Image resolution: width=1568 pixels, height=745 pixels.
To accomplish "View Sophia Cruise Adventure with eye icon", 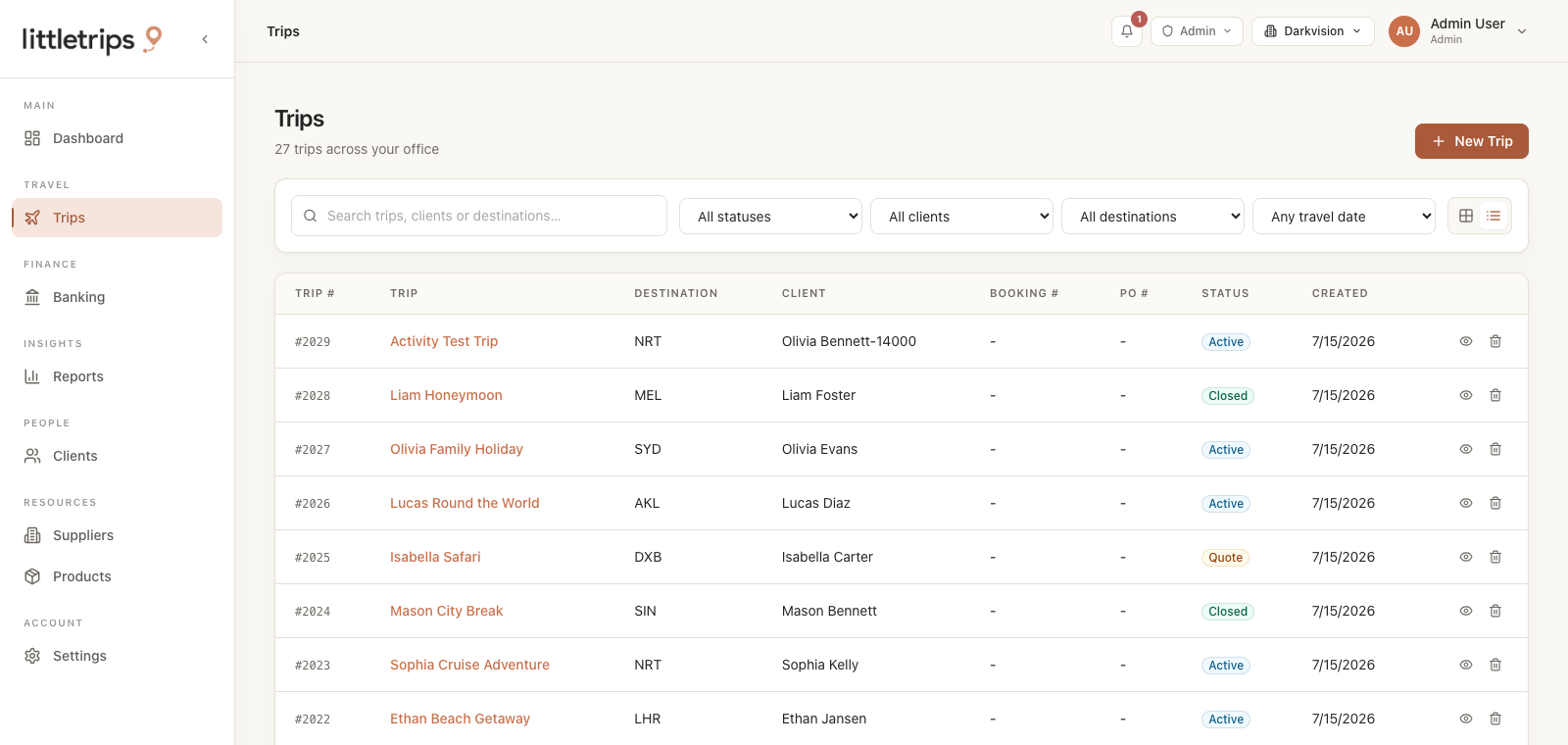I will [1466, 665].
